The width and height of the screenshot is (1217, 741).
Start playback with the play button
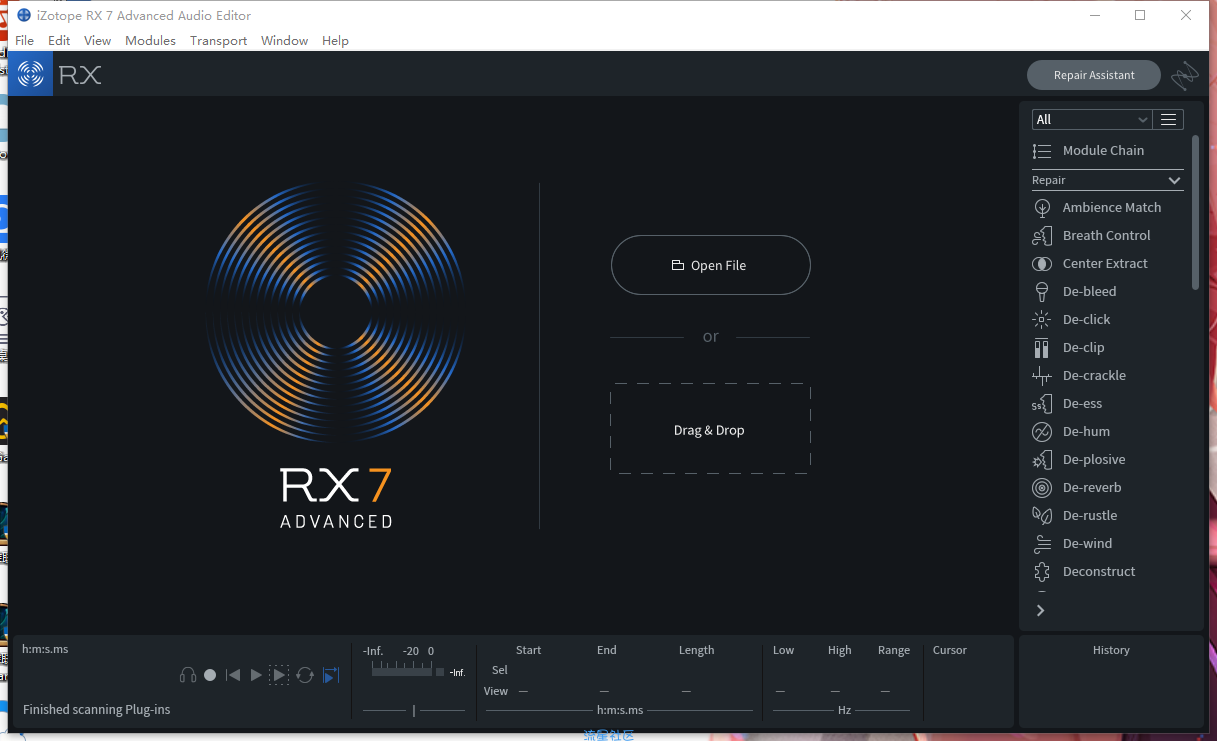(x=256, y=675)
